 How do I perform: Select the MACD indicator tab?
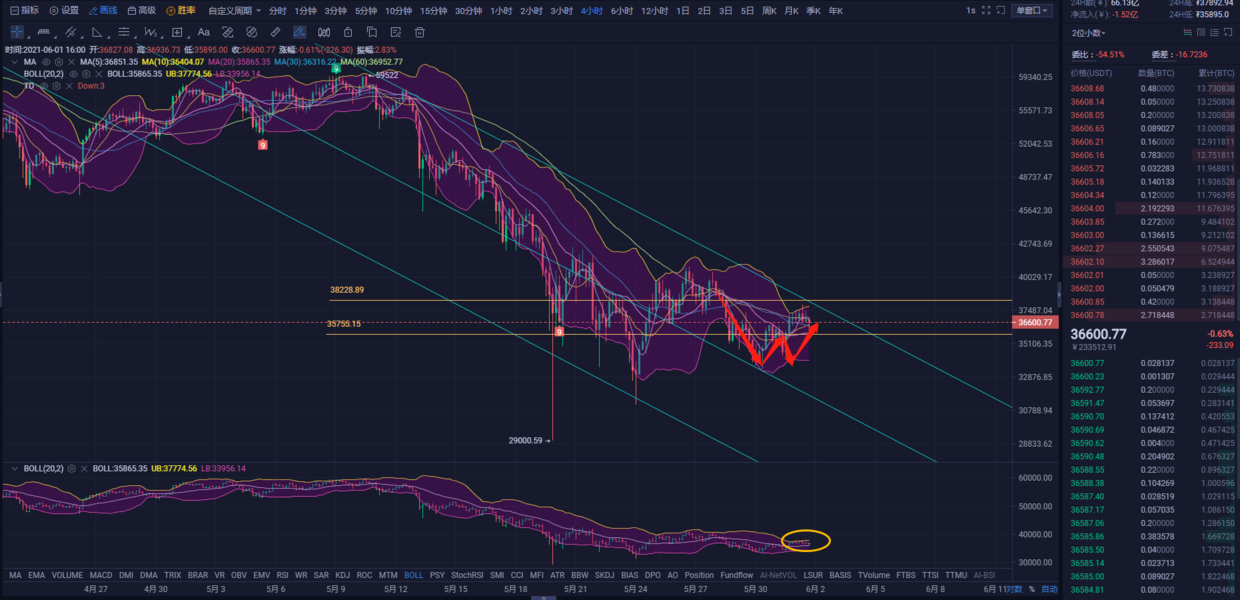pos(101,576)
